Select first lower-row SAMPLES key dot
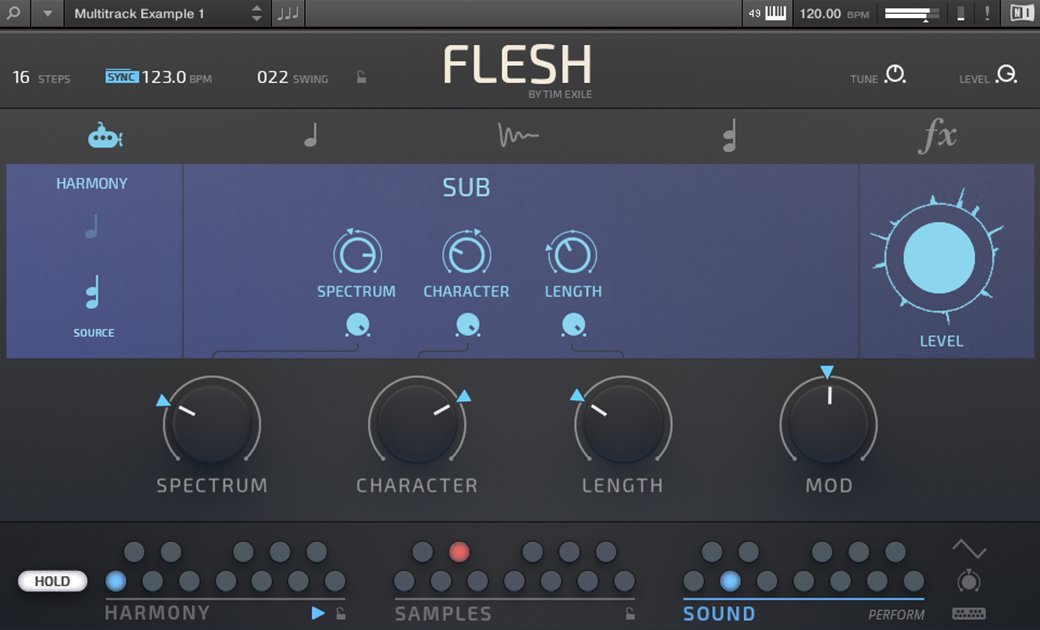Image resolution: width=1040 pixels, height=630 pixels. click(x=404, y=582)
